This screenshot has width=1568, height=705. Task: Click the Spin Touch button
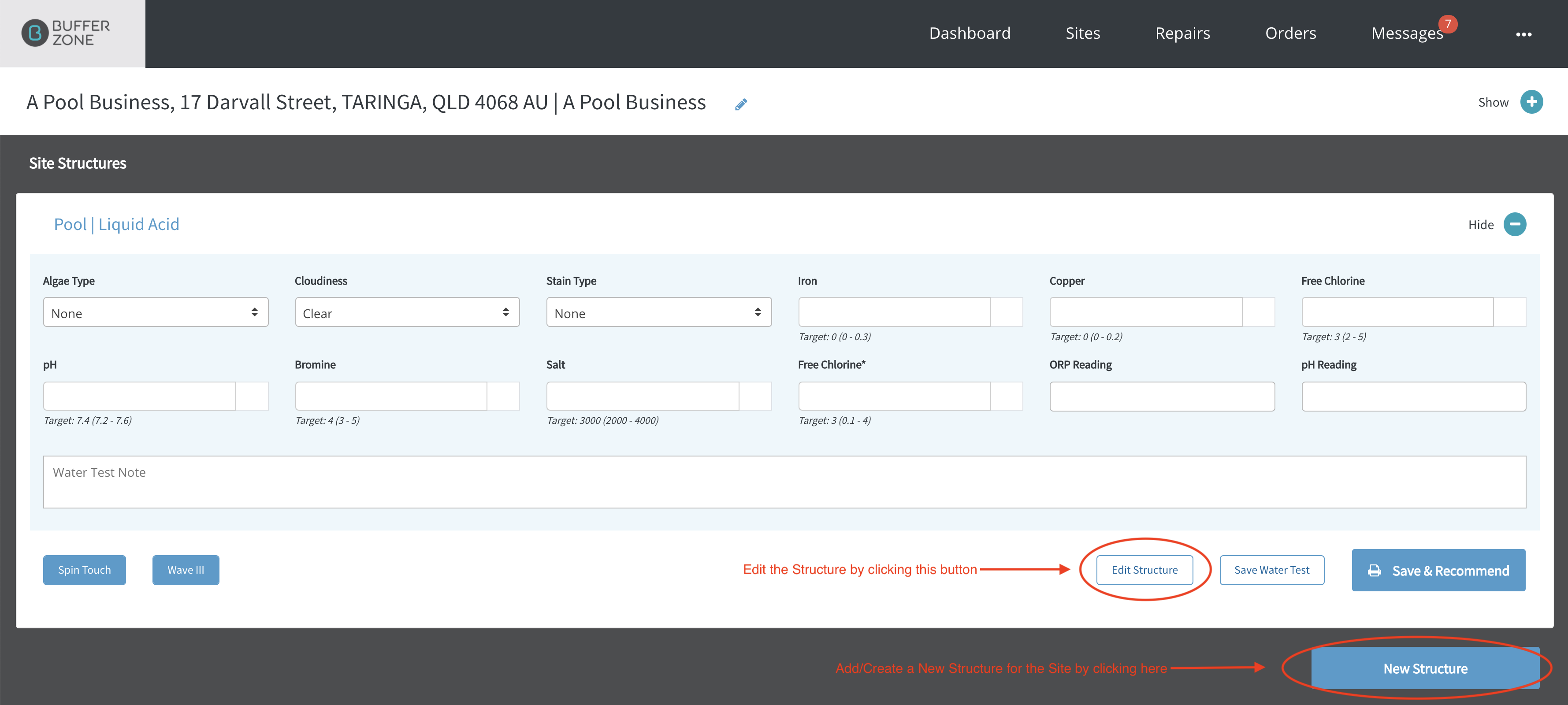point(85,571)
